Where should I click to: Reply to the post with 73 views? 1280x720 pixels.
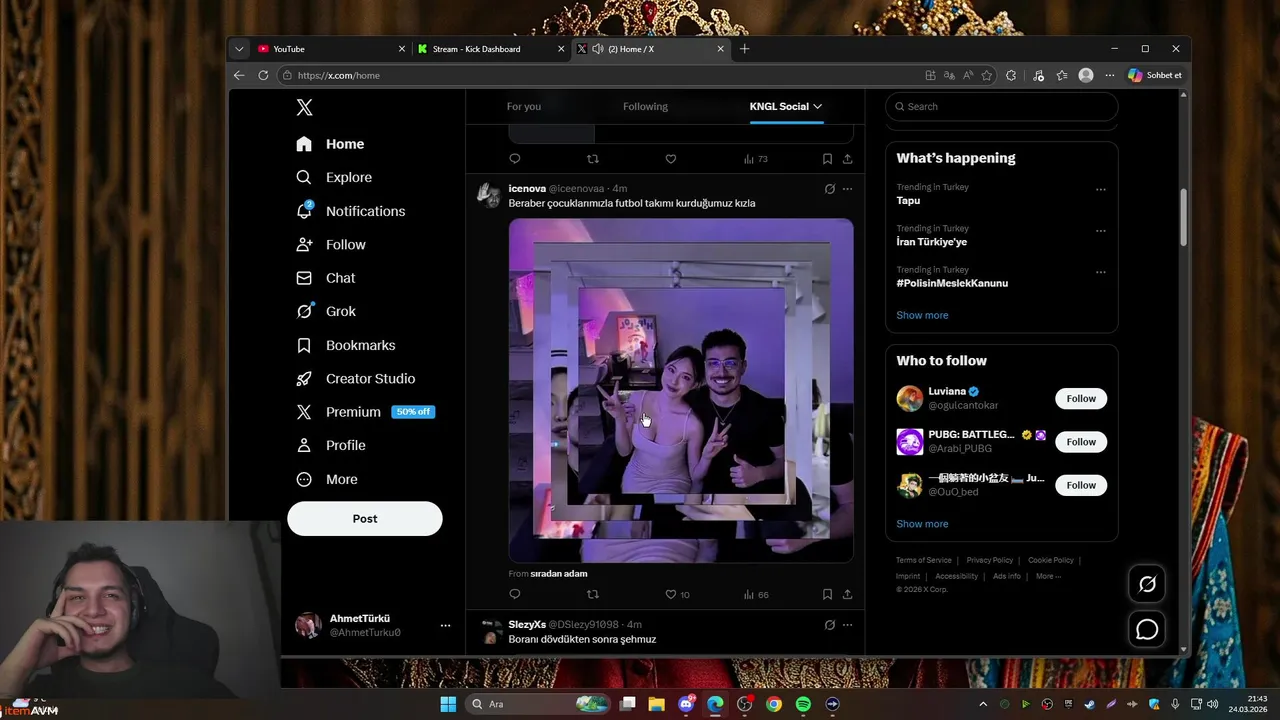tap(515, 159)
